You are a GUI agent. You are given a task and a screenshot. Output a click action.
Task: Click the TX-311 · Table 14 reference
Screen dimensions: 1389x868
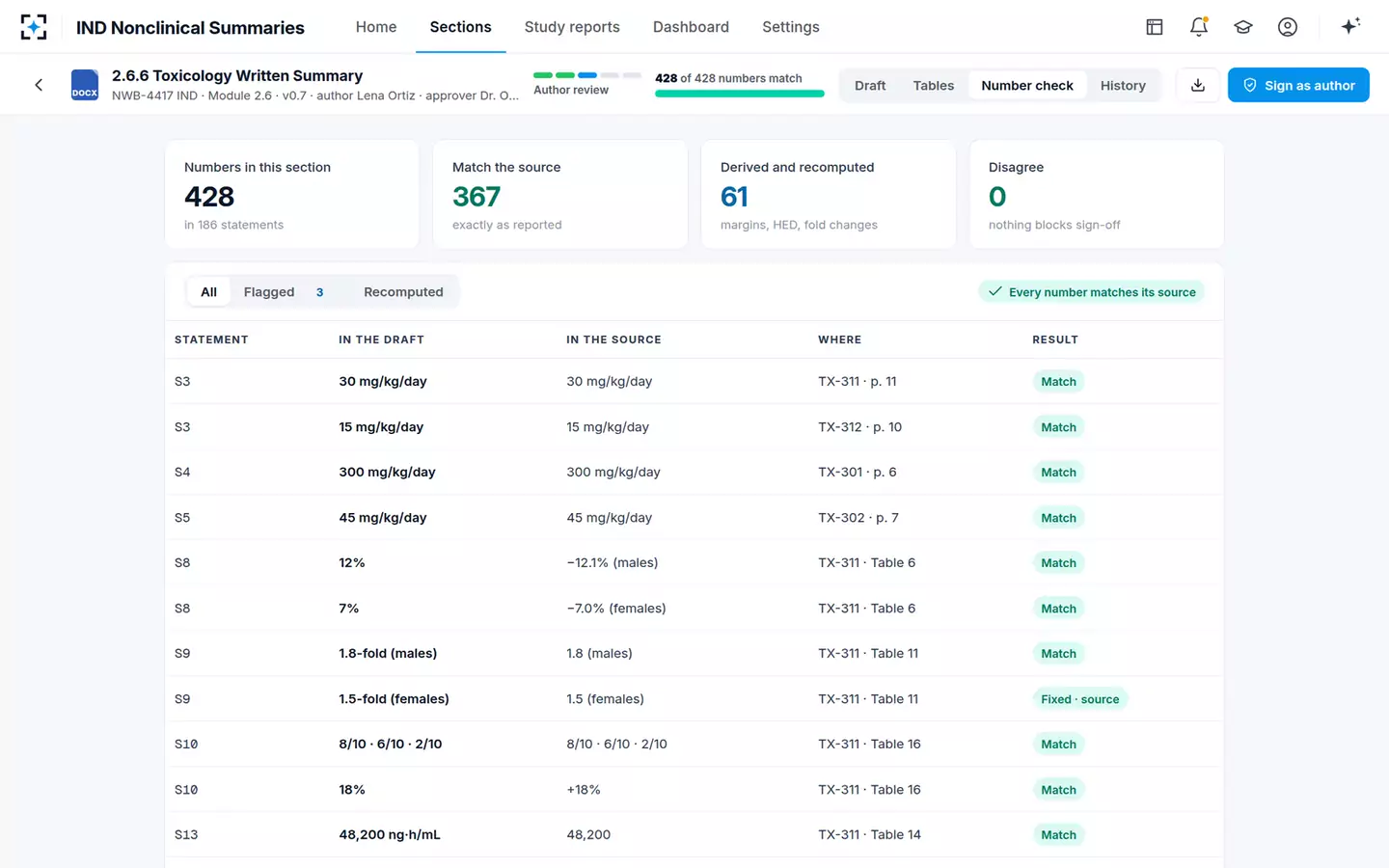869,835
